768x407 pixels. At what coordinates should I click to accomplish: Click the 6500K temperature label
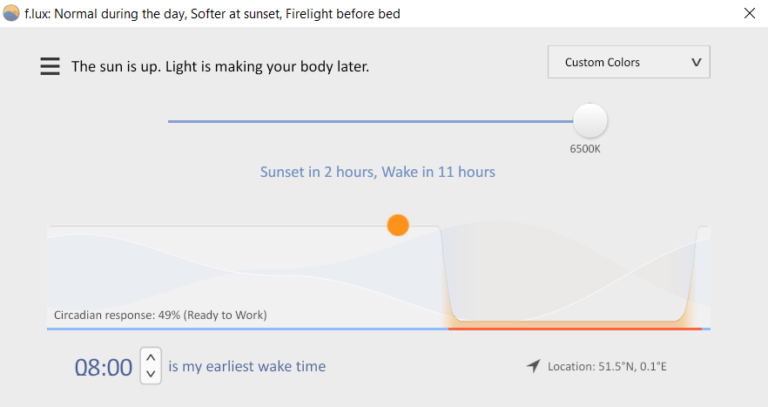(x=585, y=150)
